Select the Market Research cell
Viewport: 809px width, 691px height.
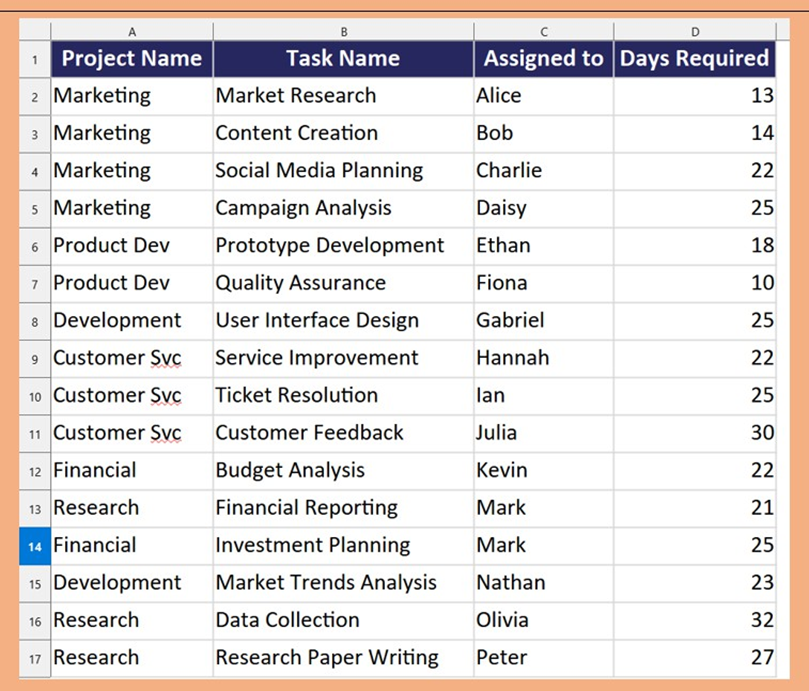pyautogui.click(x=344, y=96)
